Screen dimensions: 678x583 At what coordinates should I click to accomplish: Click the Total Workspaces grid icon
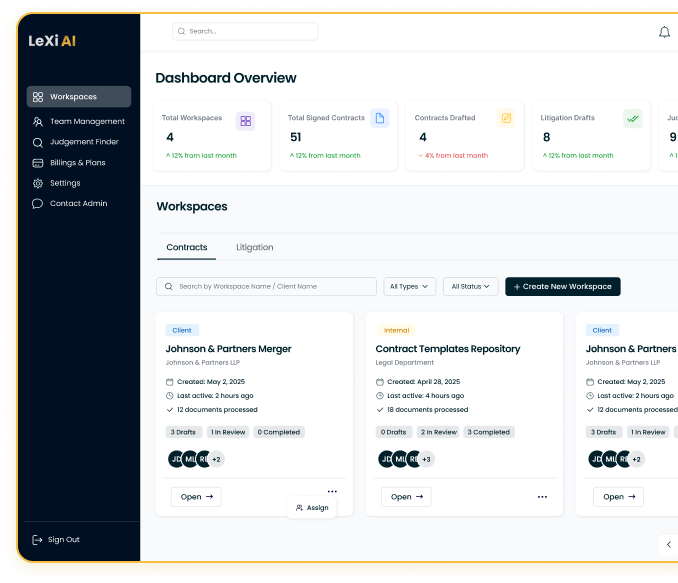(245, 121)
